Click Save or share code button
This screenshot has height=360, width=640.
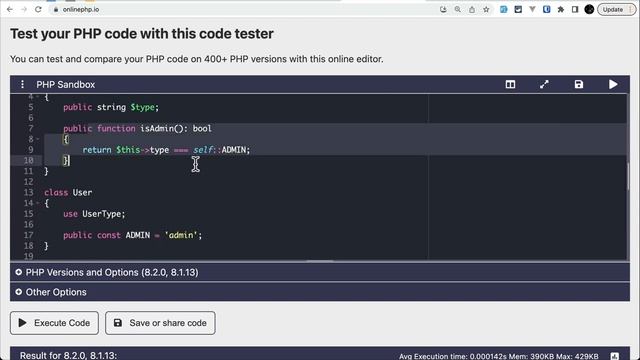(x=160, y=323)
